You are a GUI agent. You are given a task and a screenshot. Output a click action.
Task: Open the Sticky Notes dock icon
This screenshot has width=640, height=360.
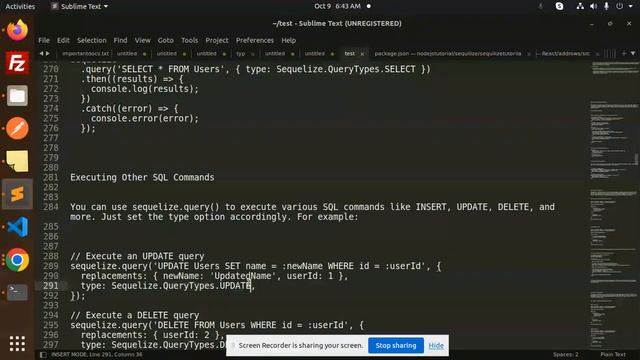click(17, 161)
